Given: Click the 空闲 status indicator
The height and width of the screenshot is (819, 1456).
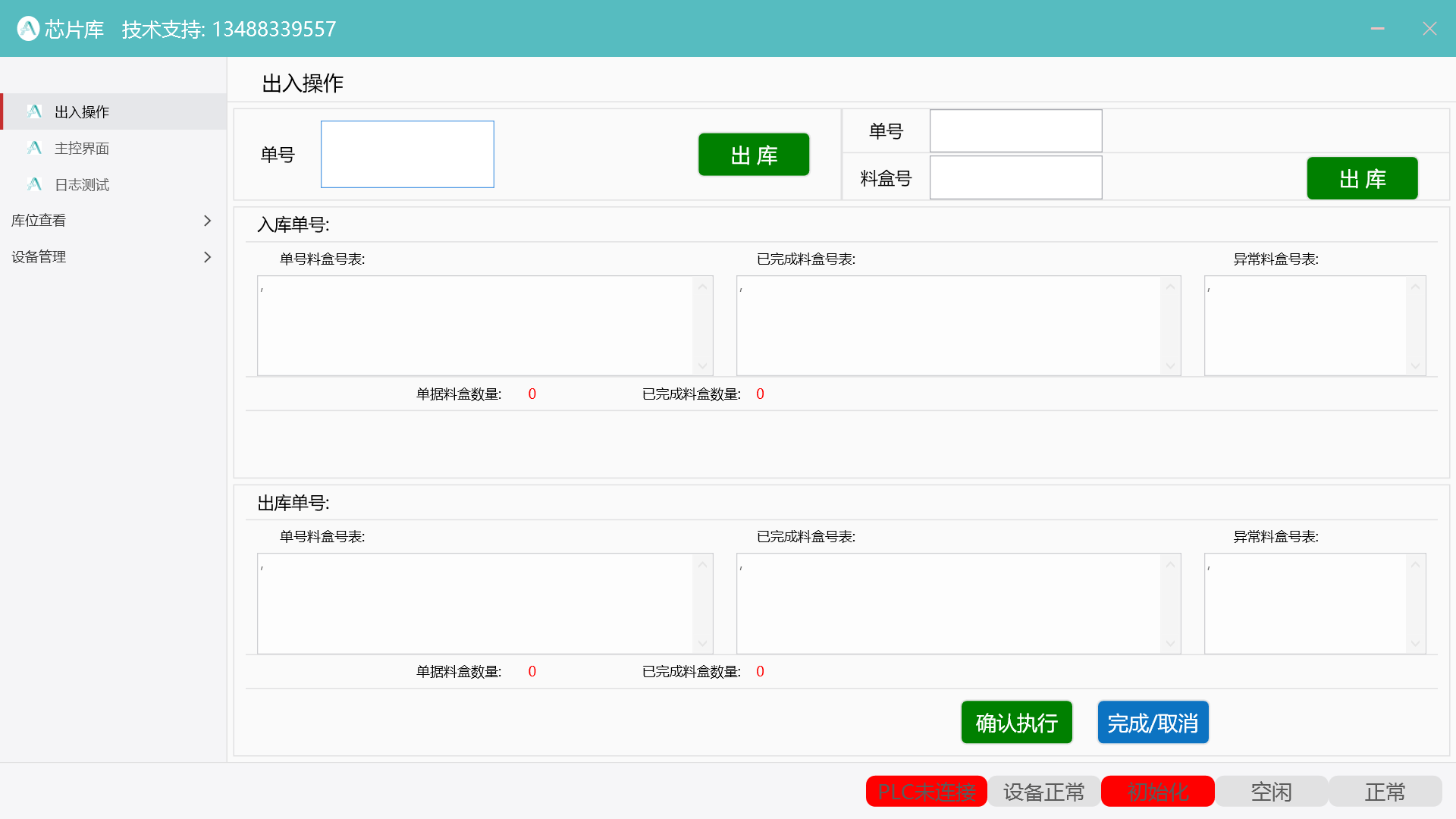Looking at the screenshot, I should click(x=1272, y=791).
